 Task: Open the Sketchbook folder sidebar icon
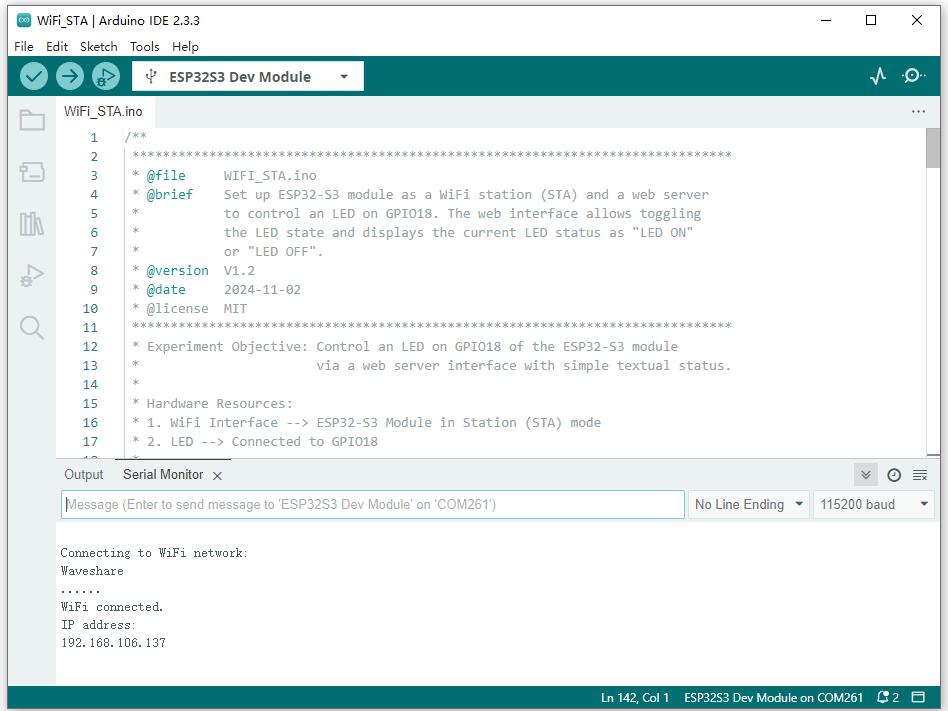(x=32, y=121)
